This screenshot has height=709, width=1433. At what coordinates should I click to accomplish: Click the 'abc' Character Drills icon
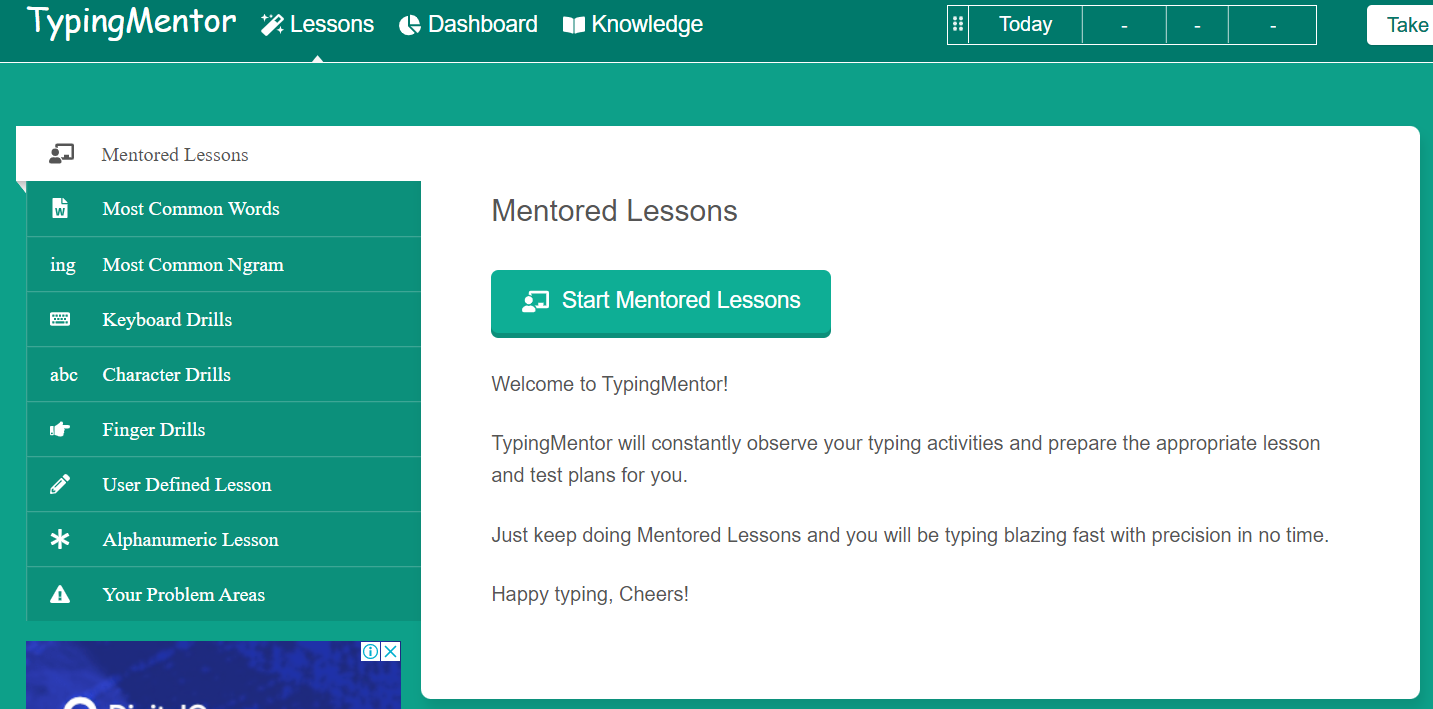click(x=64, y=375)
